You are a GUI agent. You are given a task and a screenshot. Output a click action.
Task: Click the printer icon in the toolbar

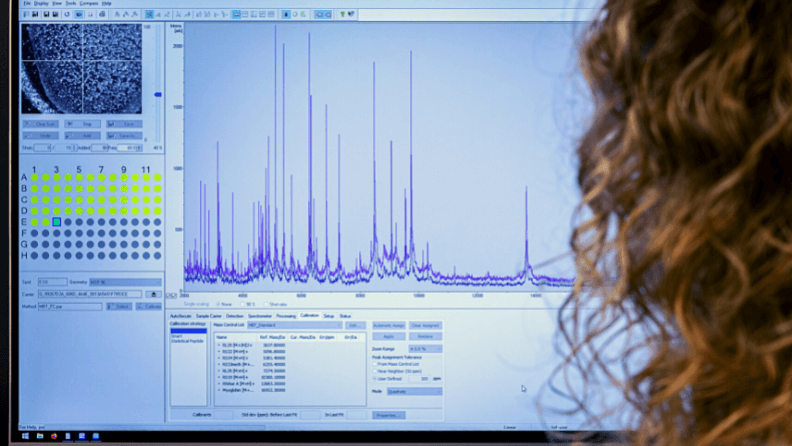click(102, 15)
